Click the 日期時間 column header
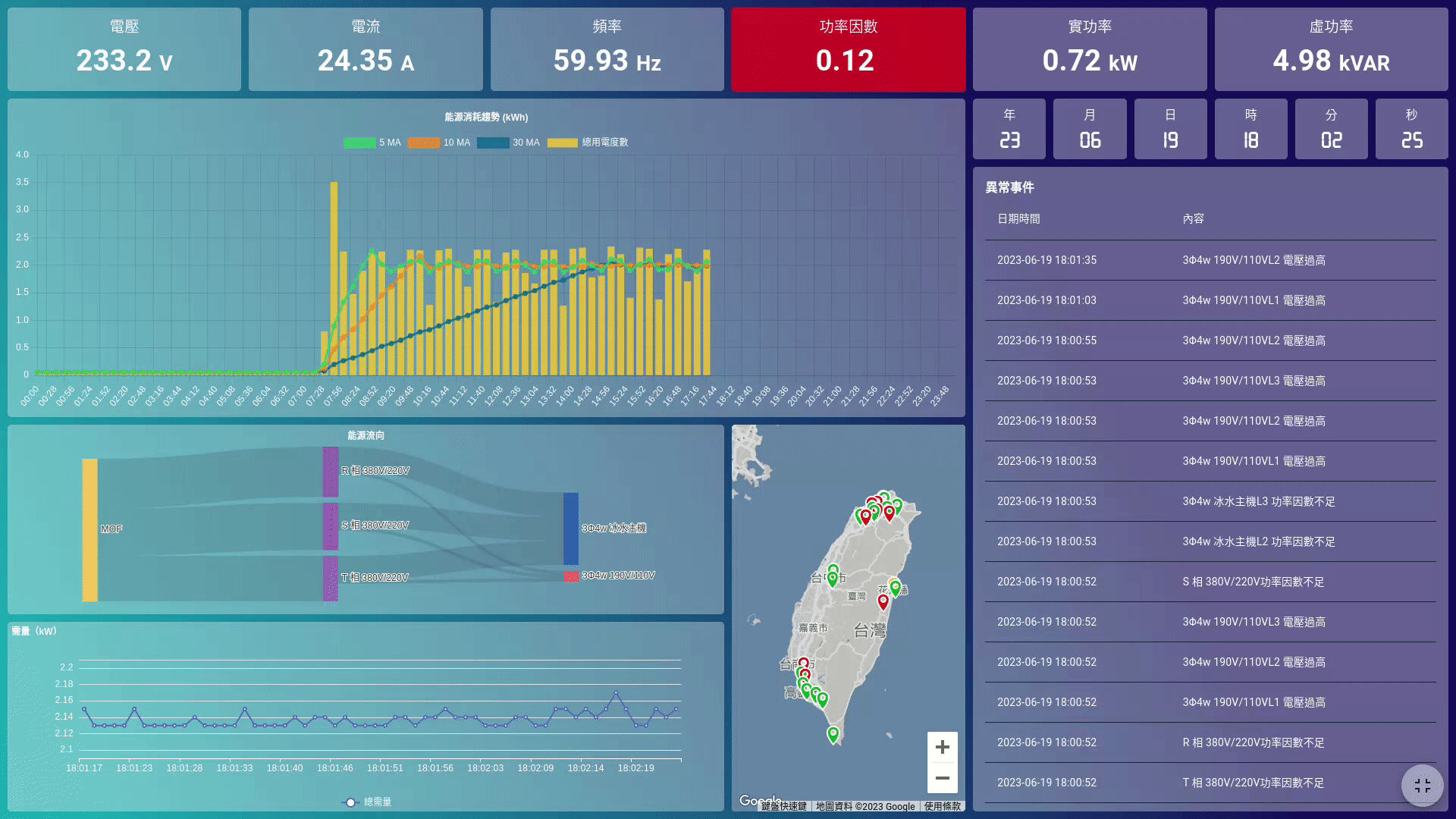 (x=1018, y=218)
